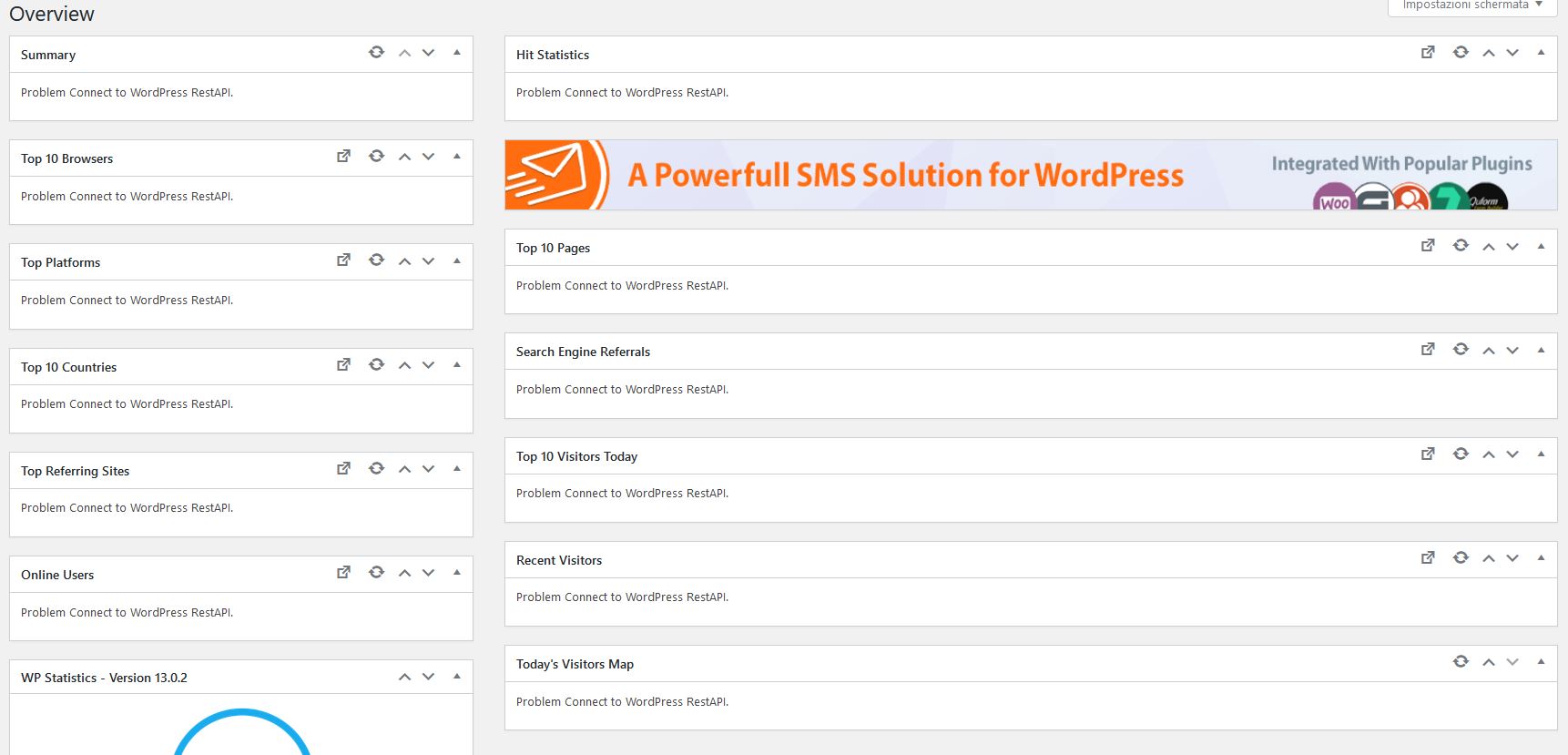1568x755 pixels.
Task: Open Search Engine Referrals details icon
Action: pyautogui.click(x=1428, y=350)
